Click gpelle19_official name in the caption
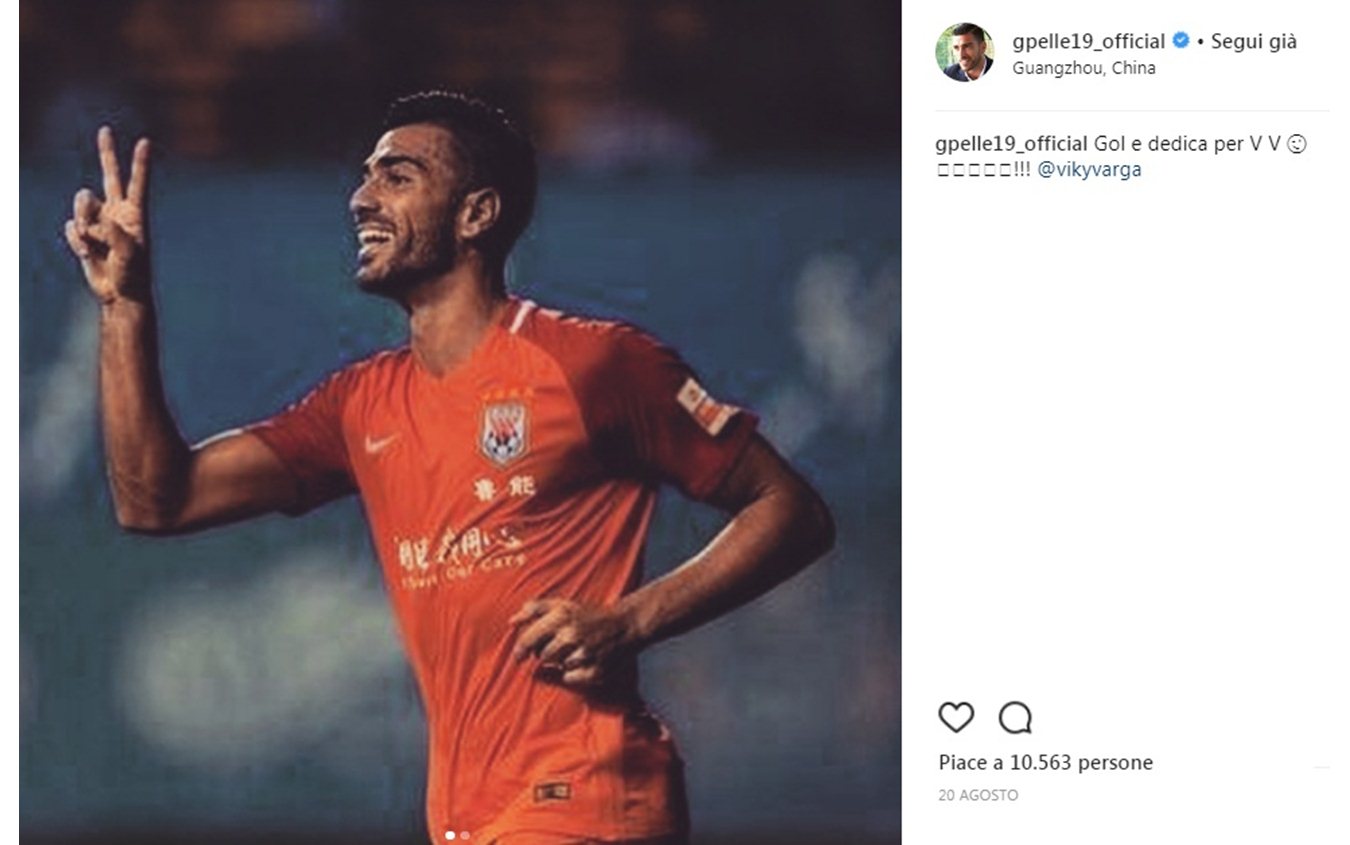The width and height of the screenshot is (1350, 845). click(x=1011, y=144)
